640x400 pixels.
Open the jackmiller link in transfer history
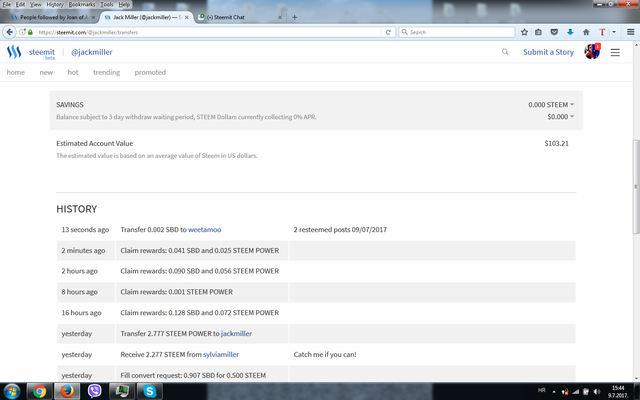pos(236,334)
